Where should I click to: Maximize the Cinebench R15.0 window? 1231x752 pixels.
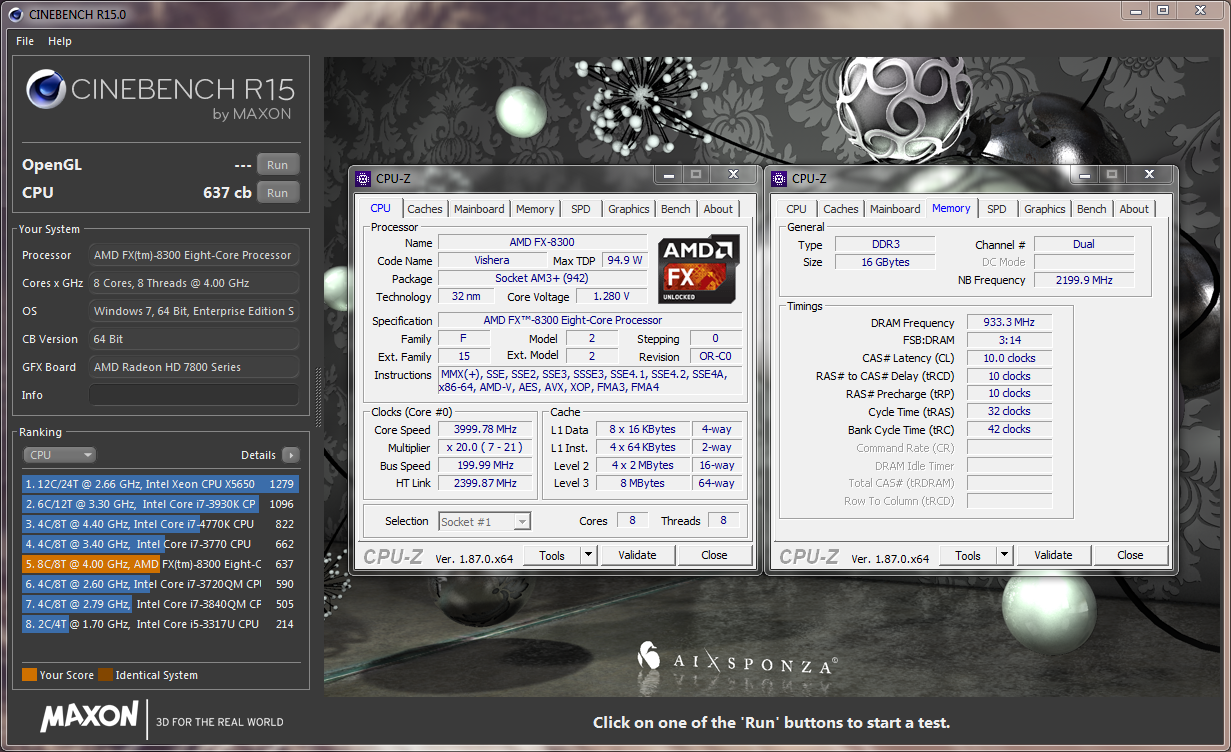pos(1163,10)
